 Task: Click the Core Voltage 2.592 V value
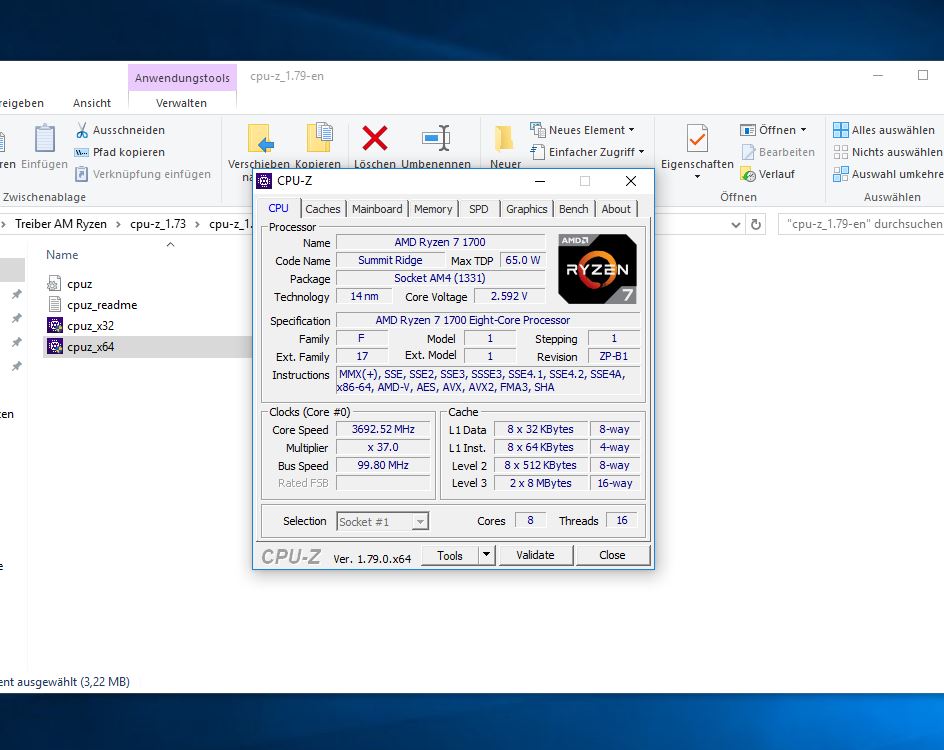pos(509,296)
